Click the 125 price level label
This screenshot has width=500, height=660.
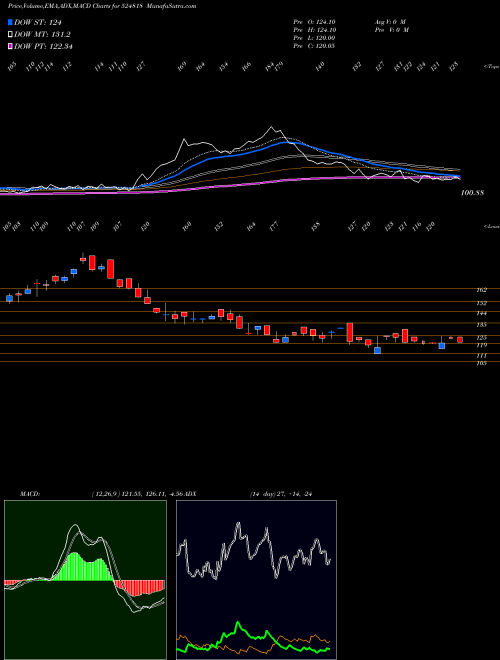pos(482,338)
